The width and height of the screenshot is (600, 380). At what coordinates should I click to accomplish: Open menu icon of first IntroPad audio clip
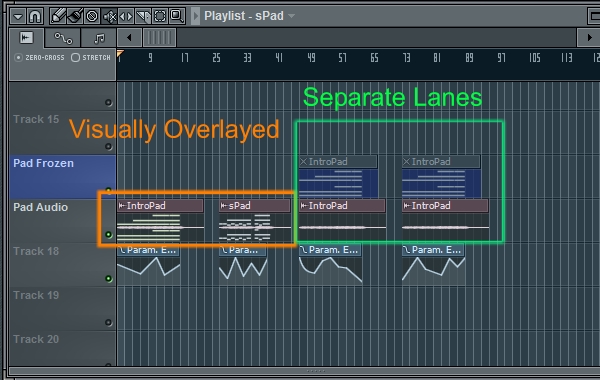click(x=122, y=205)
